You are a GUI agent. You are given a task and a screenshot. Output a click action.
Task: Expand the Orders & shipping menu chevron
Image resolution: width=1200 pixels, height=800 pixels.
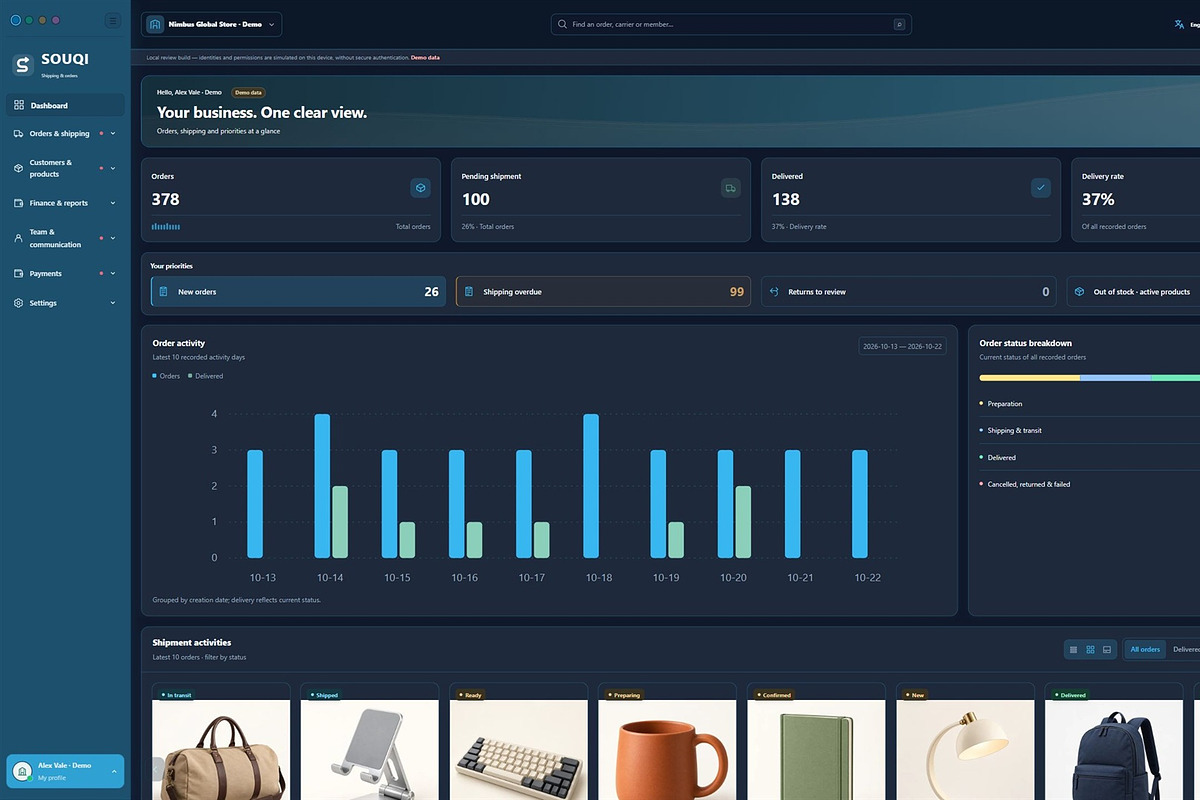[113, 133]
